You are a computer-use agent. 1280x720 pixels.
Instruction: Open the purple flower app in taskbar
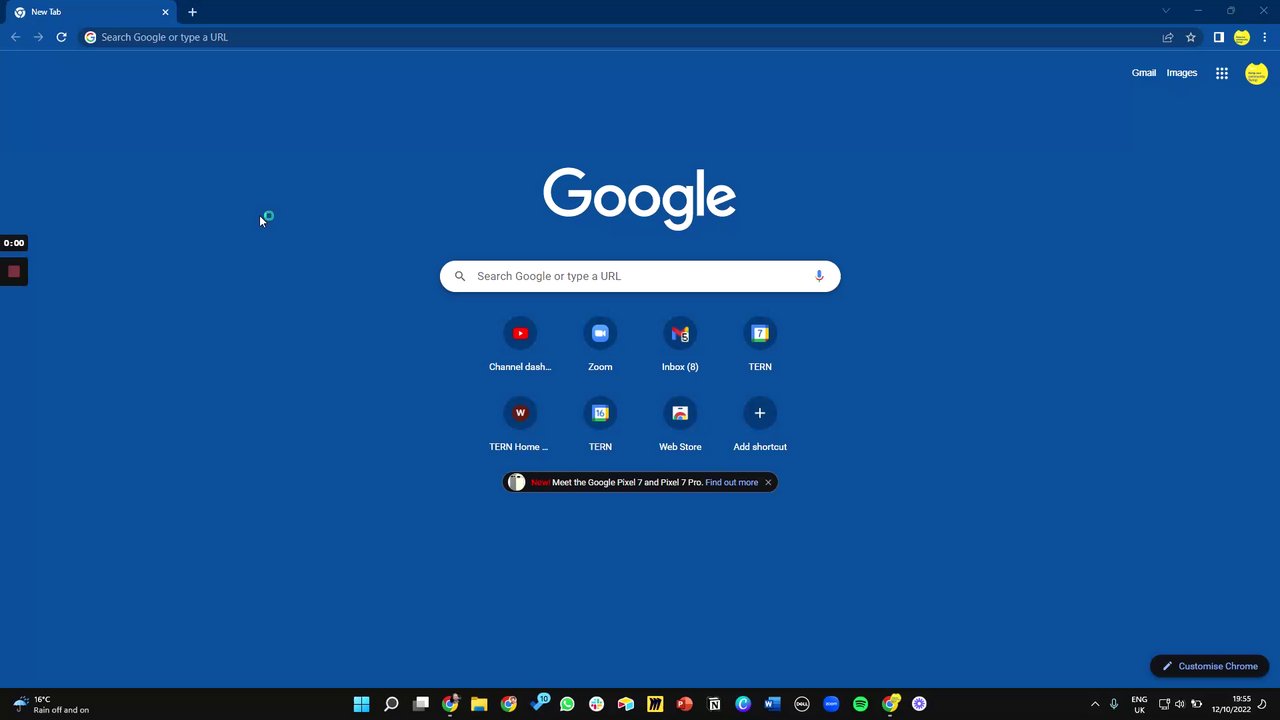click(919, 704)
